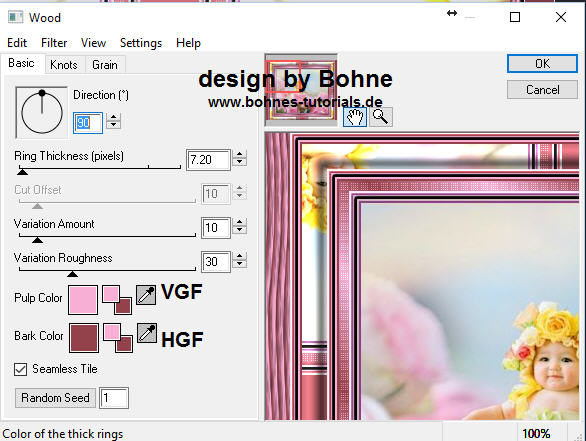Viewport: 586px width, 441px height.
Task: Increase Ring Thickness with up arrow
Action: coord(240,155)
